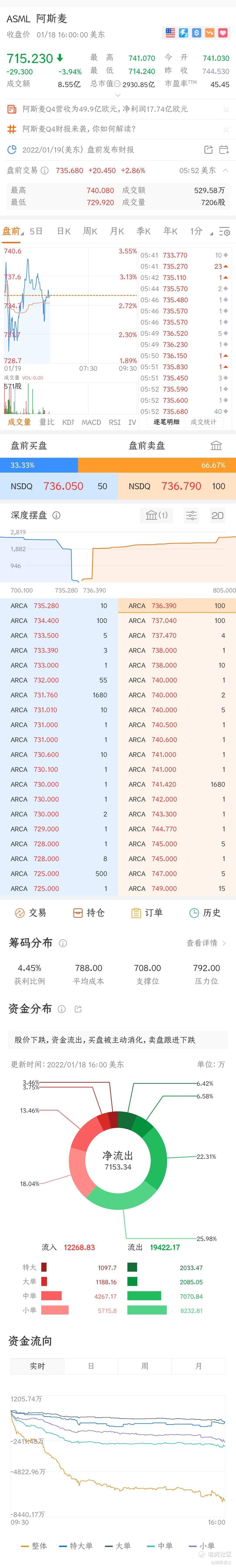
Task: Switch to the 成交统计 view
Action: (x=203, y=422)
